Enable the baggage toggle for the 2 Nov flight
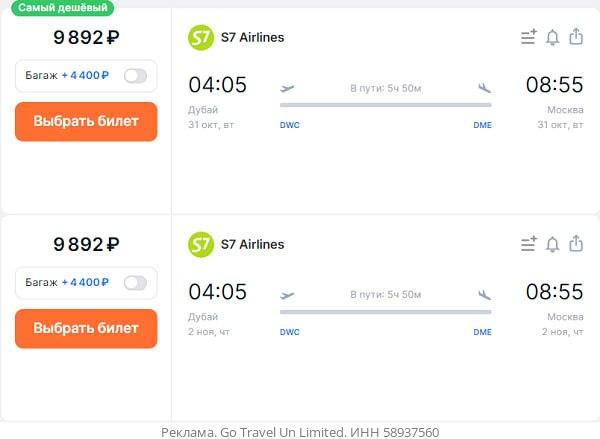The image size is (600, 439). (135, 283)
